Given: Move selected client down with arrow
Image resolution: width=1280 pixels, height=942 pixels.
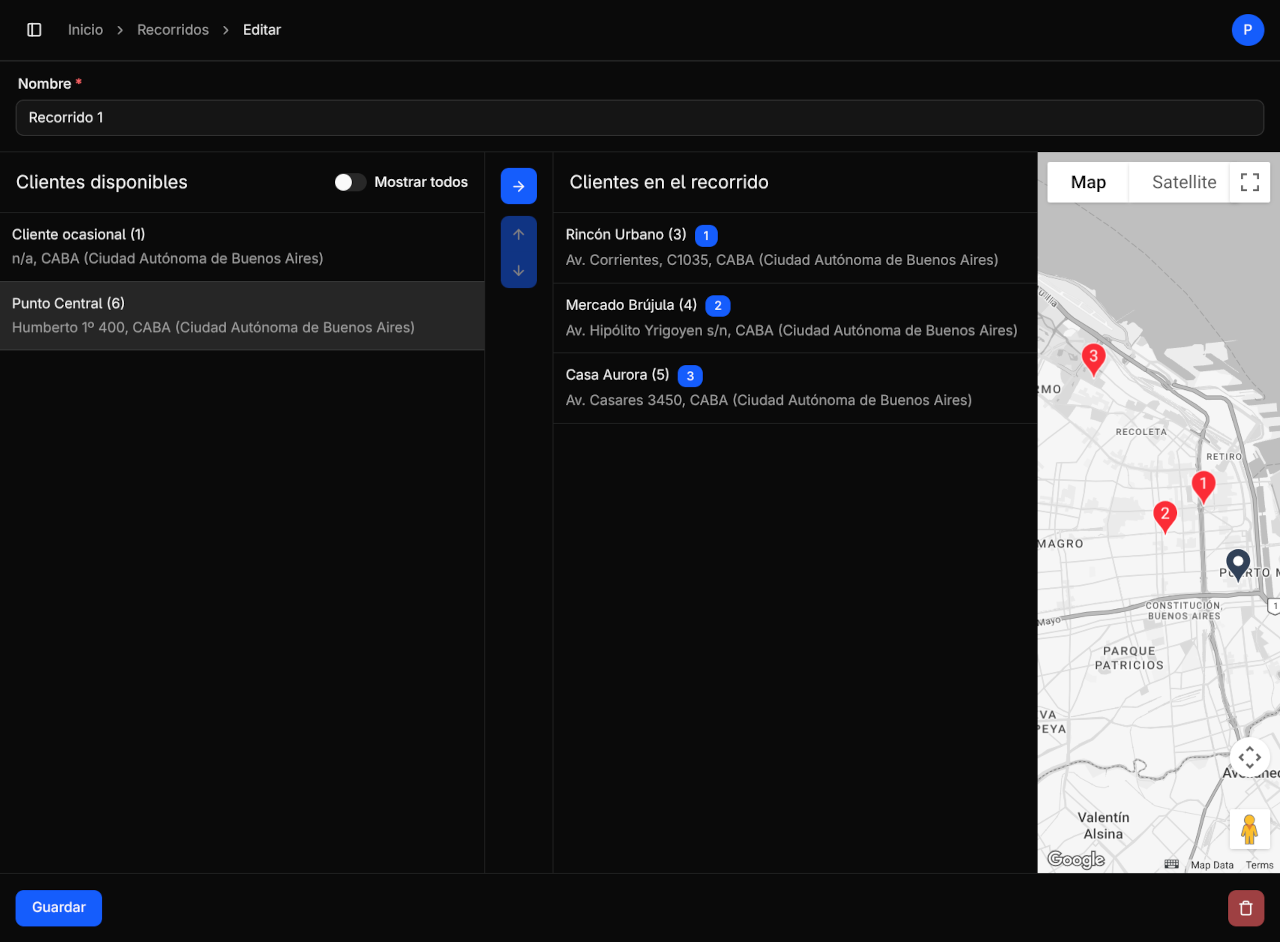Looking at the screenshot, I should [x=518, y=270].
